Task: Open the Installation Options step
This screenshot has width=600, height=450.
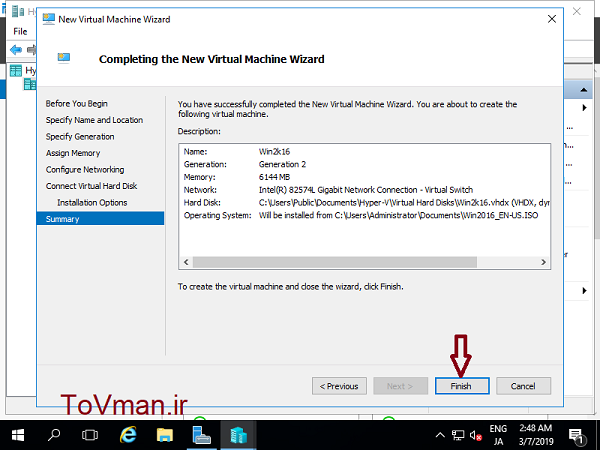Action: tap(92, 202)
